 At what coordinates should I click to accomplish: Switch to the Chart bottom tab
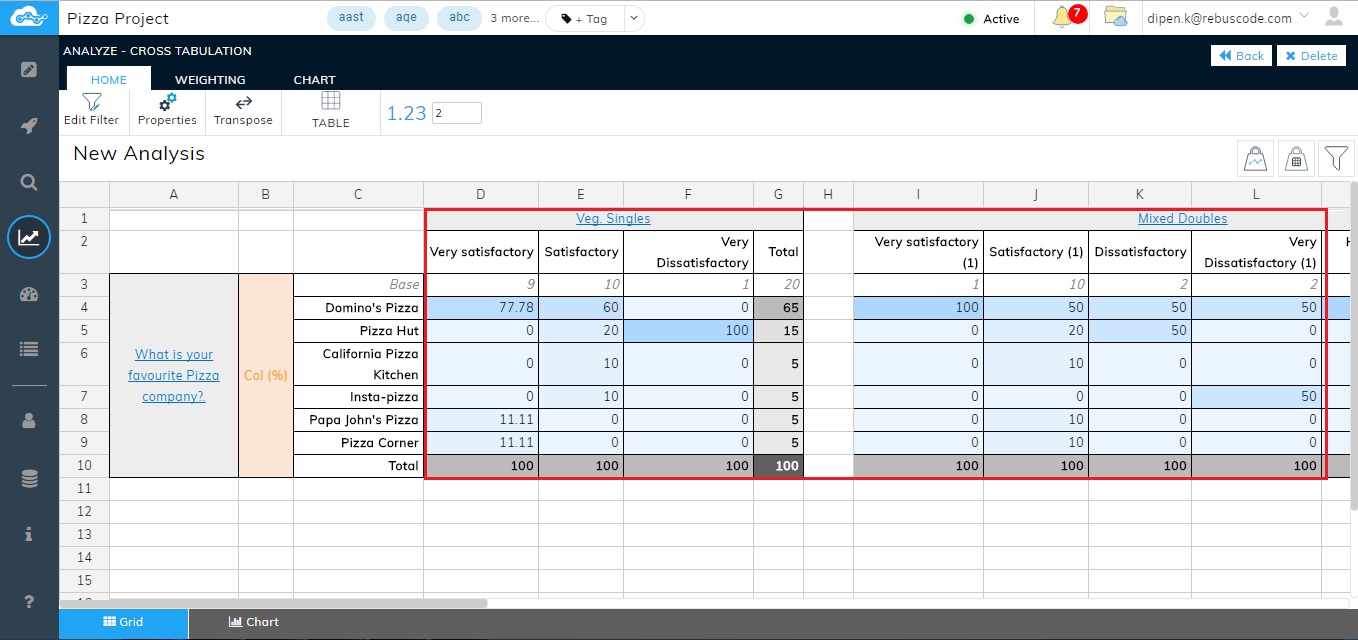(x=253, y=622)
